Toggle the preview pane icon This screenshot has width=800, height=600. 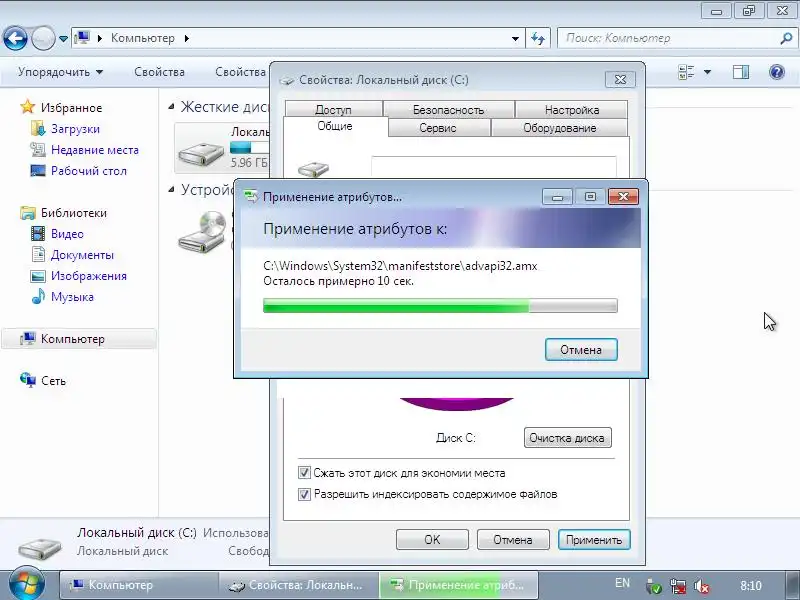click(x=741, y=72)
